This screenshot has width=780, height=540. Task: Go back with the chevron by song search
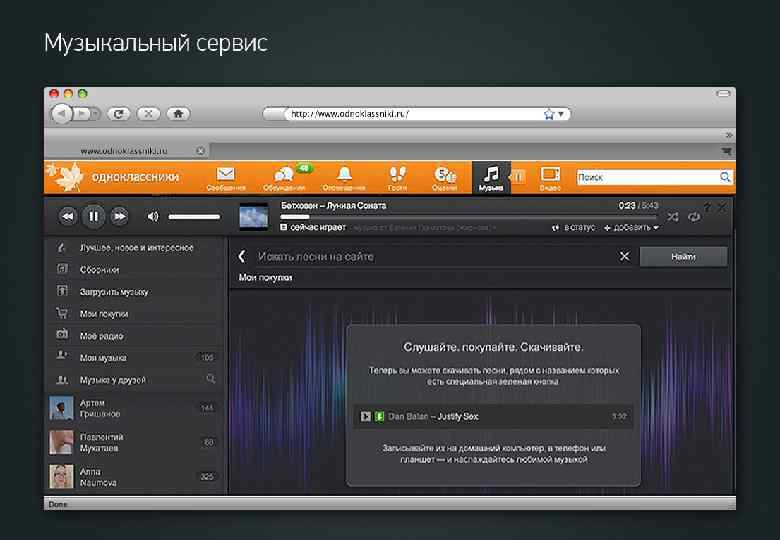pyautogui.click(x=242, y=257)
